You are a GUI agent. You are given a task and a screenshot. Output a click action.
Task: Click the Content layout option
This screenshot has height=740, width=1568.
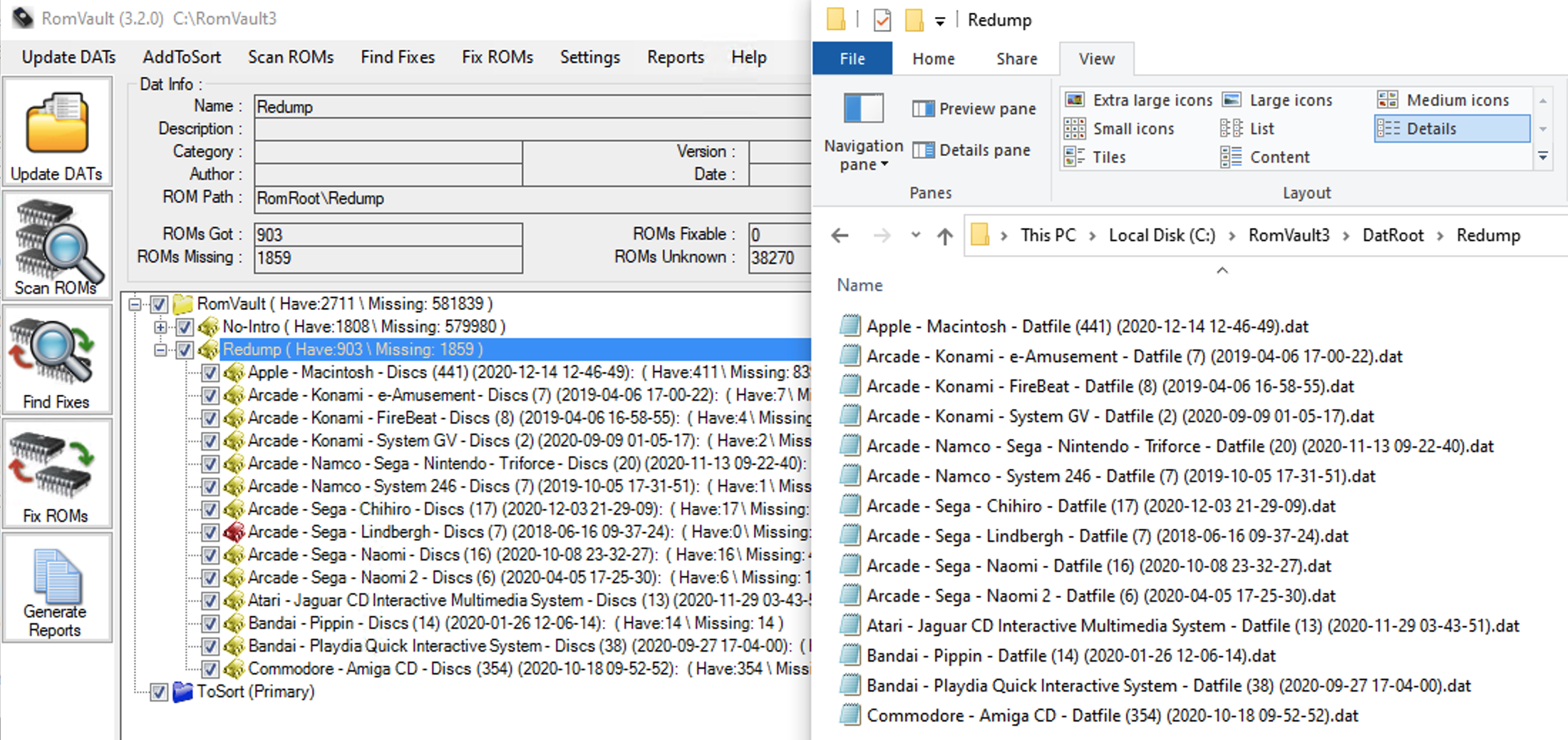tap(1265, 157)
